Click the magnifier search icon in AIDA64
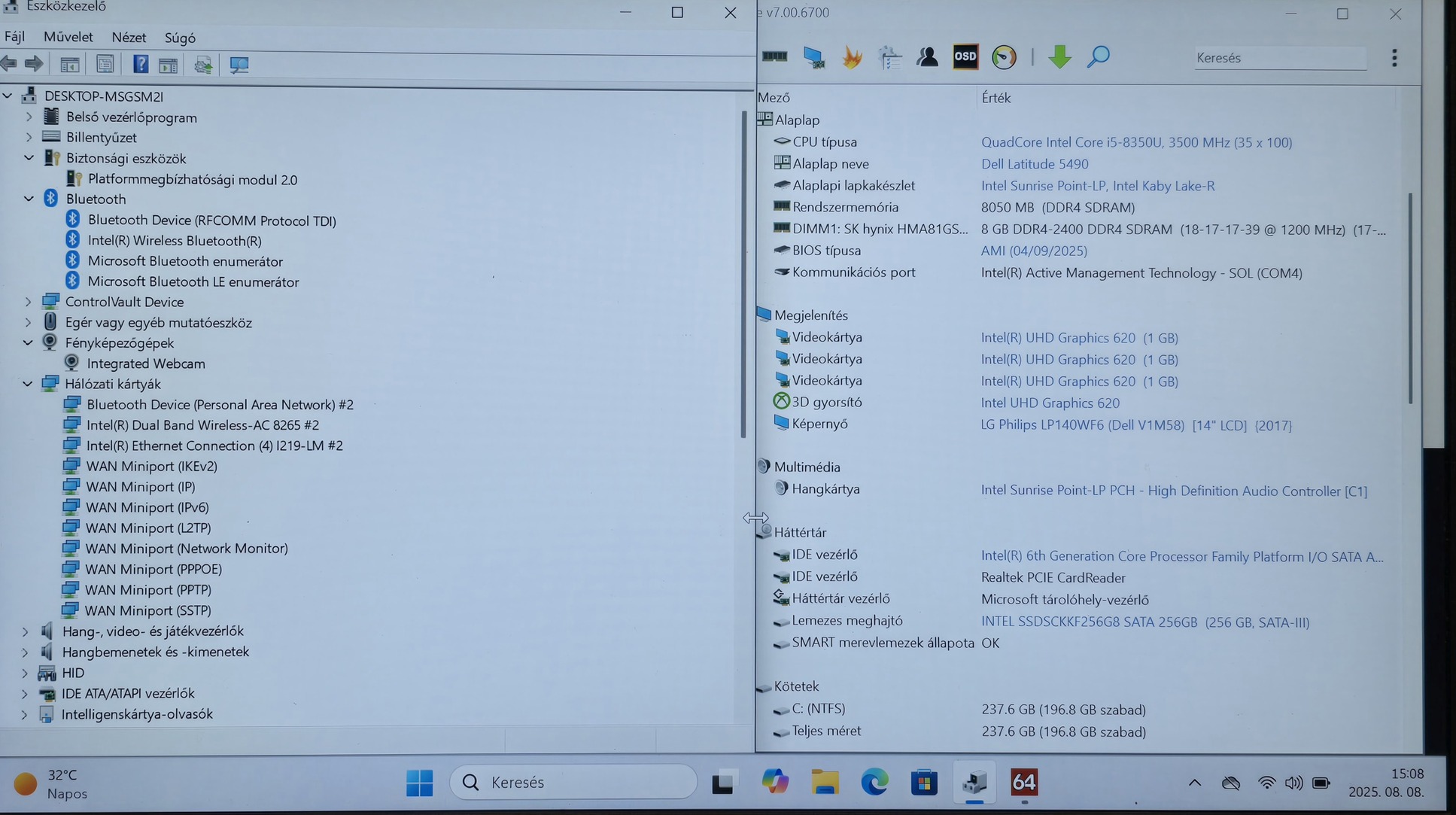Viewport: 1456px width, 815px height. 1098,57
